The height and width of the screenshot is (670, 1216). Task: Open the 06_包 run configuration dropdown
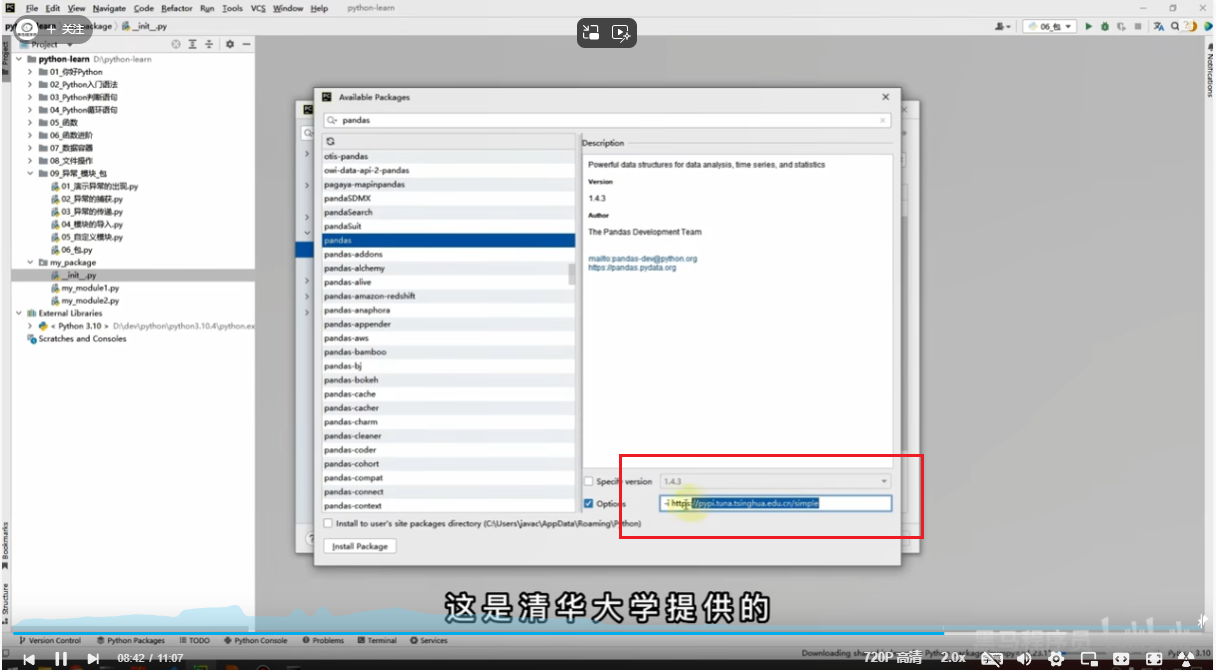point(1051,26)
